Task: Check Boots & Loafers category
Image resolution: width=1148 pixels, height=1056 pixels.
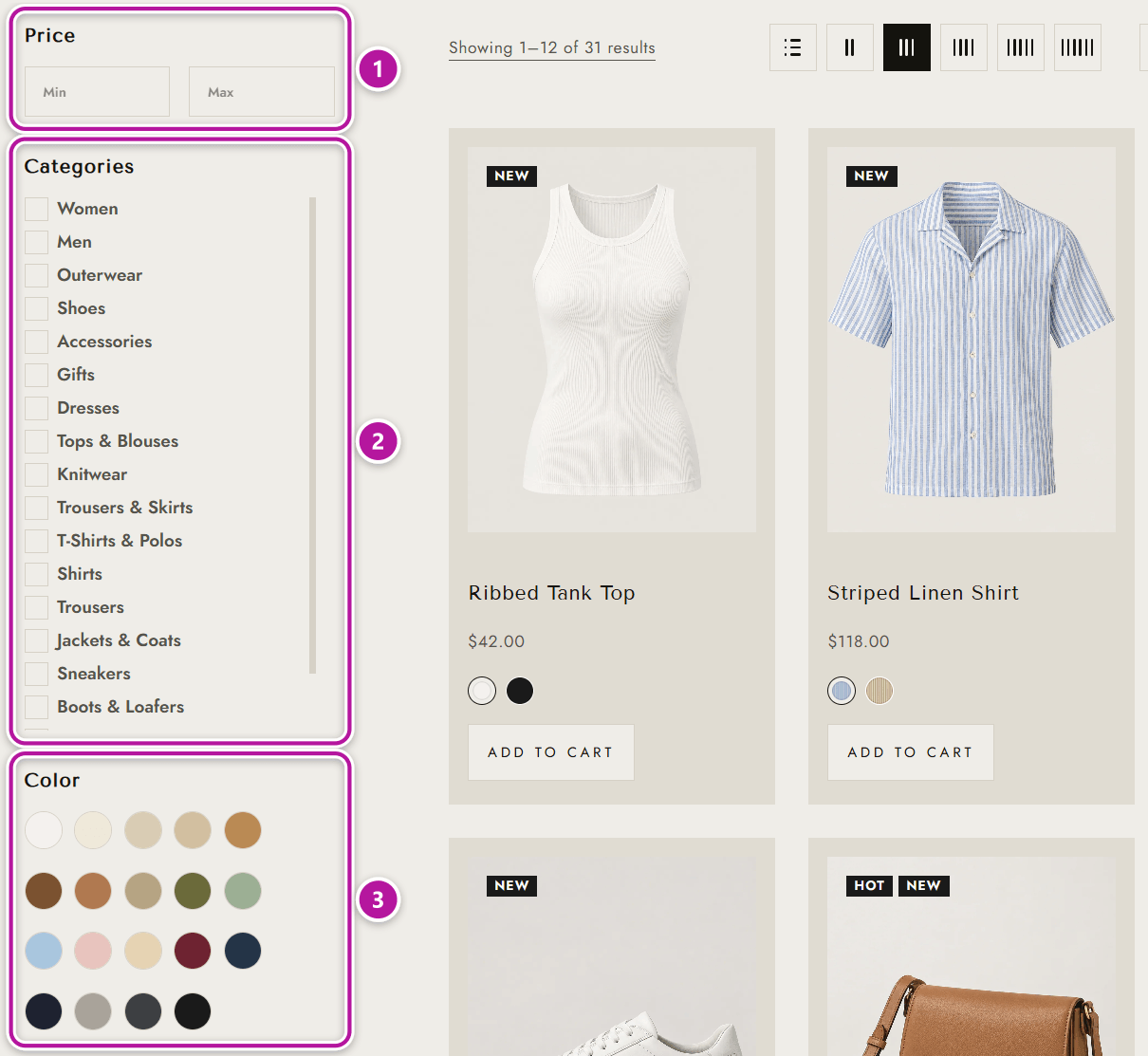Action: pyautogui.click(x=36, y=707)
